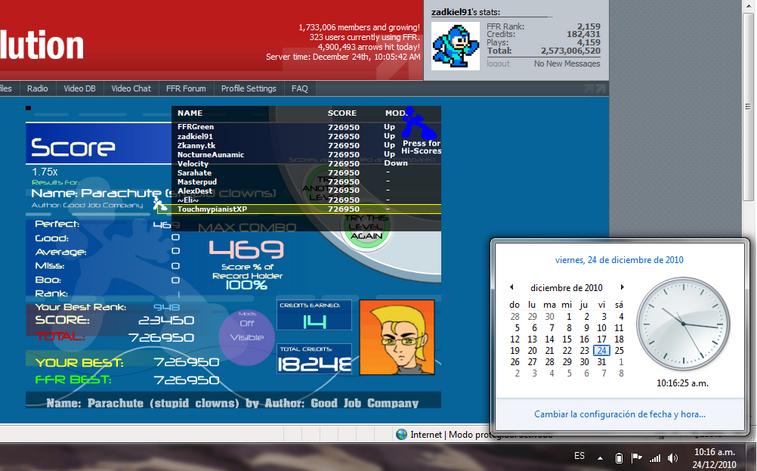Click the SCORE column header
The width and height of the screenshot is (757, 471).
point(342,113)
